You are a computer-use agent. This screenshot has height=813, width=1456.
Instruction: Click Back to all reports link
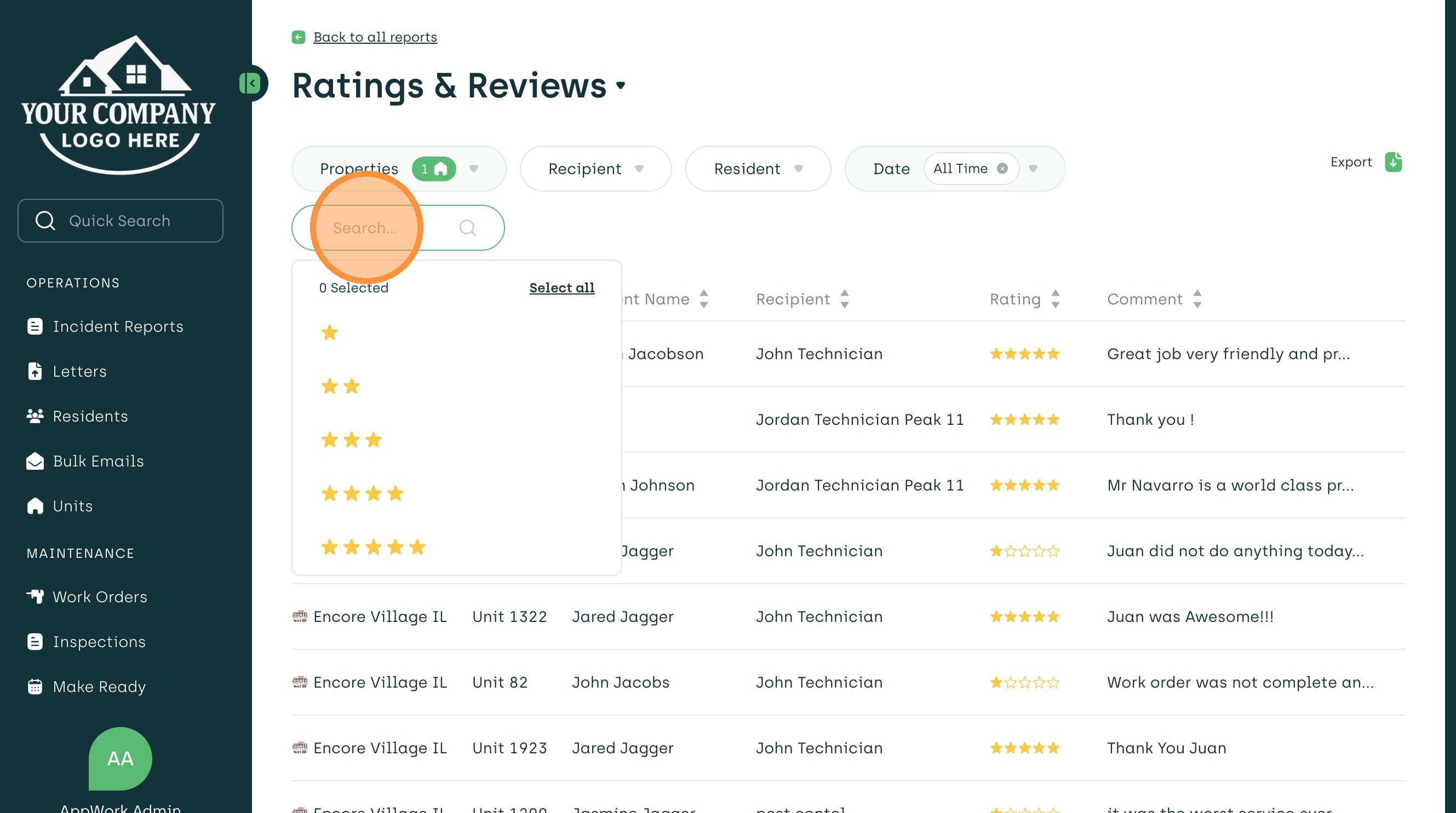coord(375,37)
